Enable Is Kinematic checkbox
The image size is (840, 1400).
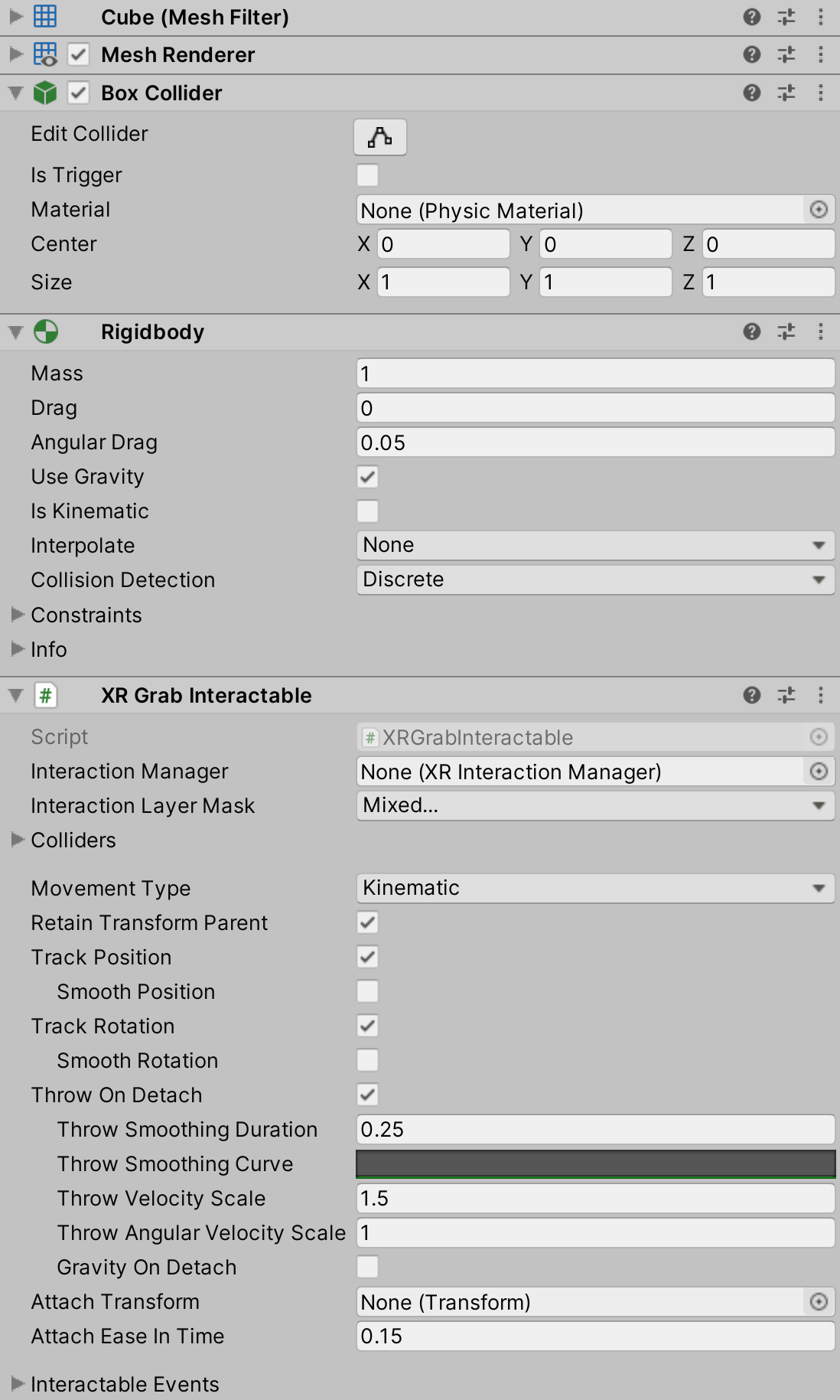(368, 511)
